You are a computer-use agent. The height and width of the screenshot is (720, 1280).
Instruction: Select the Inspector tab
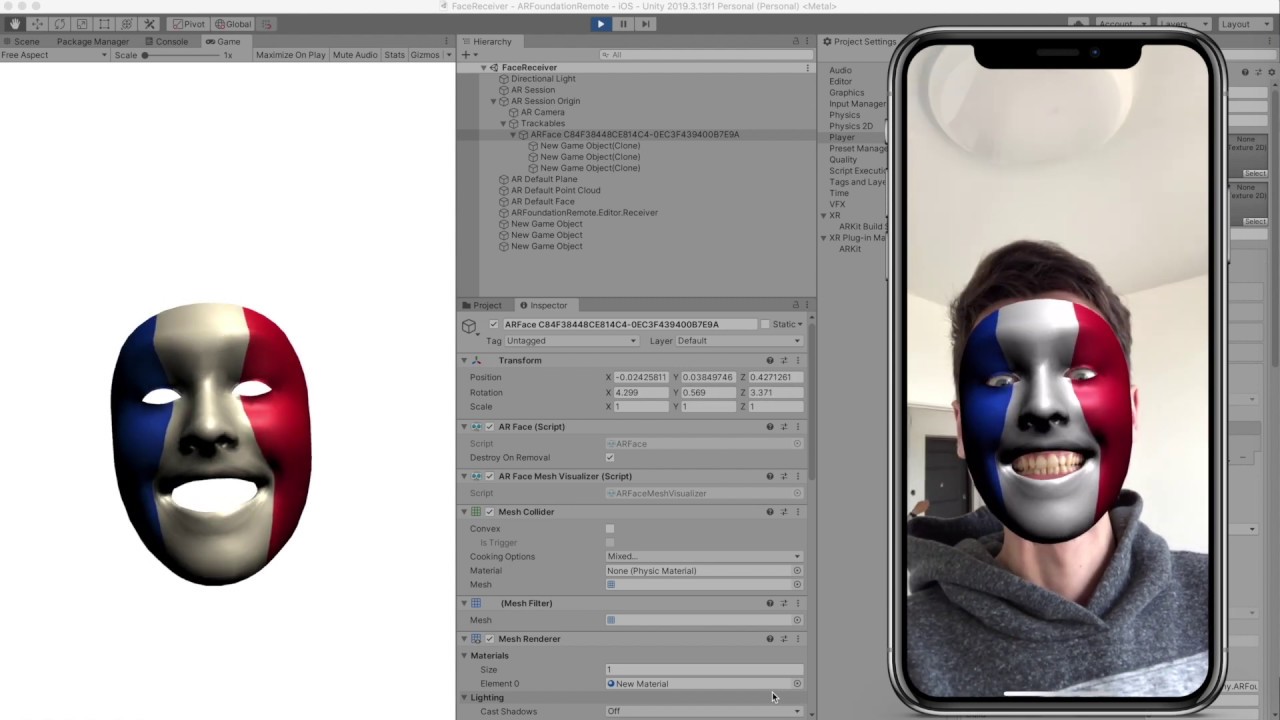[543, 305]
